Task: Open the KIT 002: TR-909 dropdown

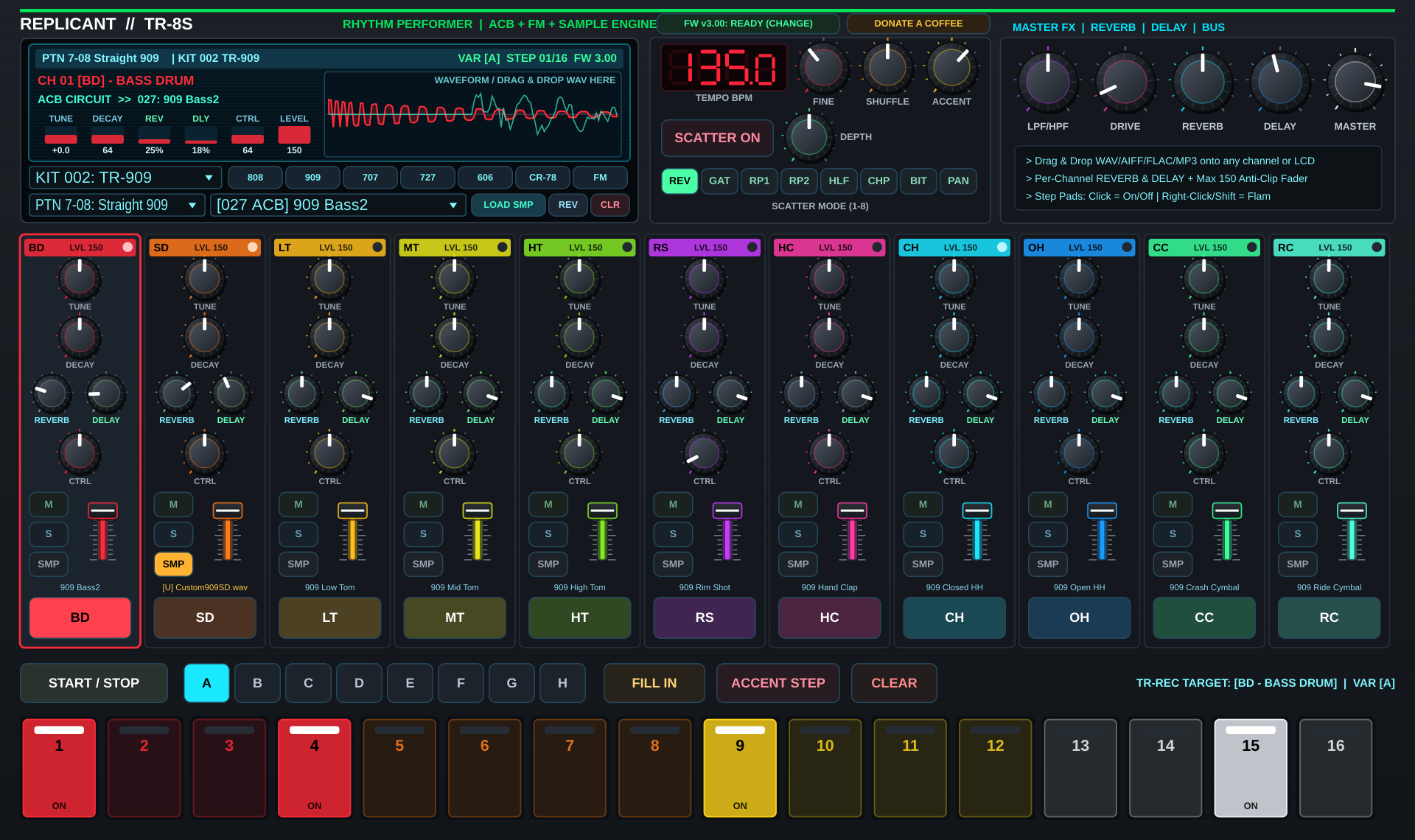Action: point(125,178)
